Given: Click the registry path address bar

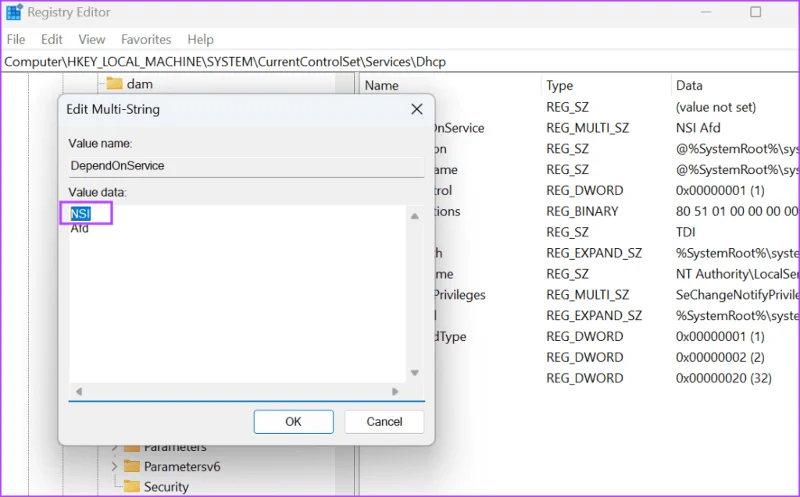Looking at the screenshot, I should [400, 62].
